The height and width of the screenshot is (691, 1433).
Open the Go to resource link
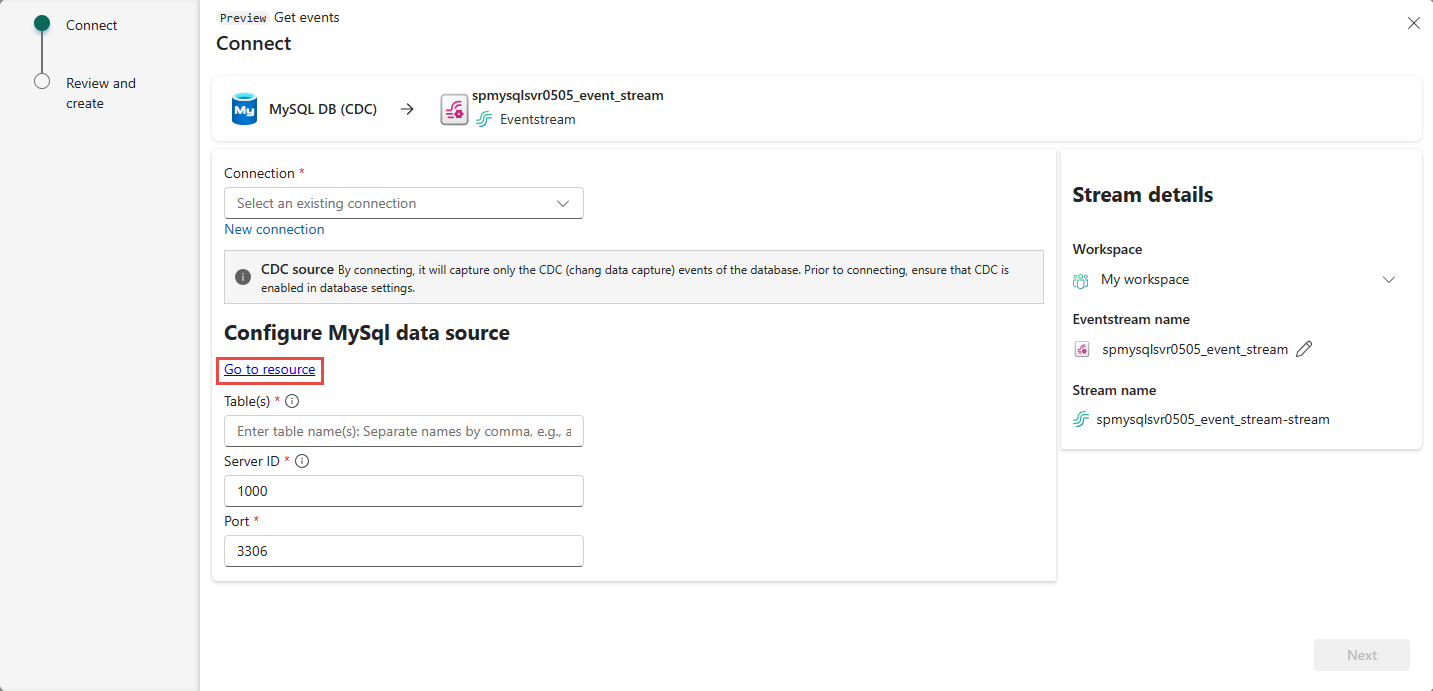point(270,369)
